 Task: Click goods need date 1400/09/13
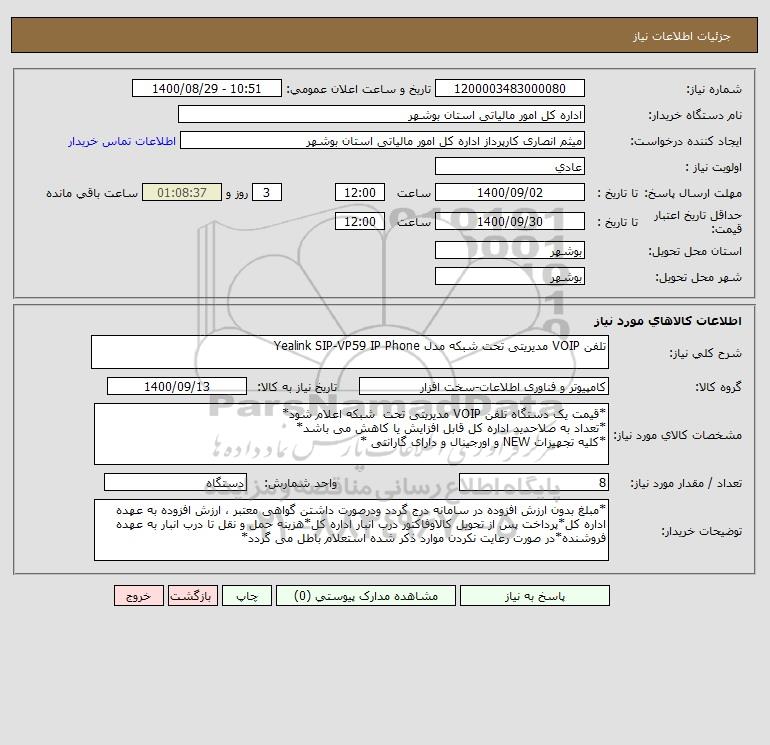177,386
